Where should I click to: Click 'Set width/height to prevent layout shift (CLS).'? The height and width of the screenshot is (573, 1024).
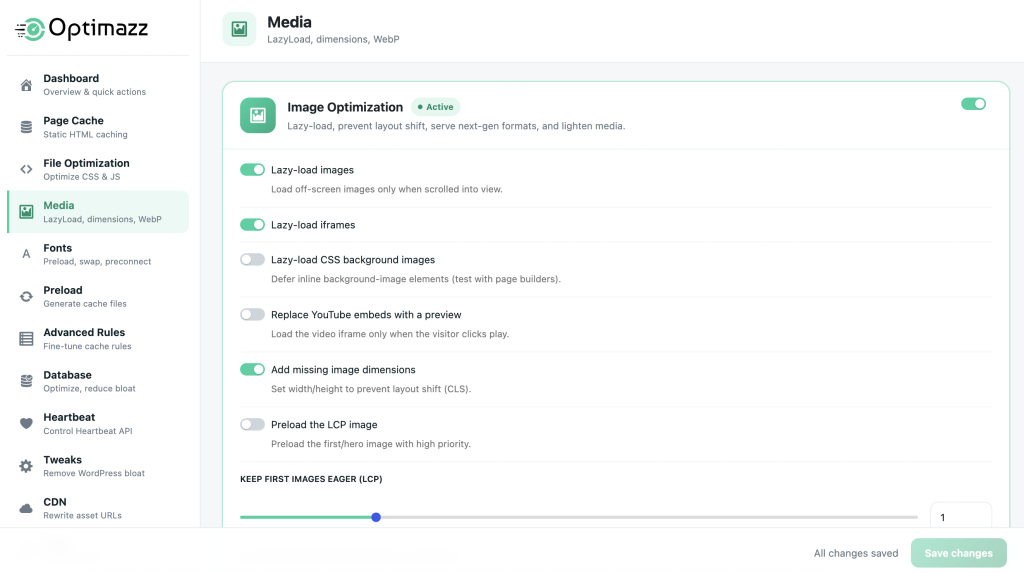point(371,389)
